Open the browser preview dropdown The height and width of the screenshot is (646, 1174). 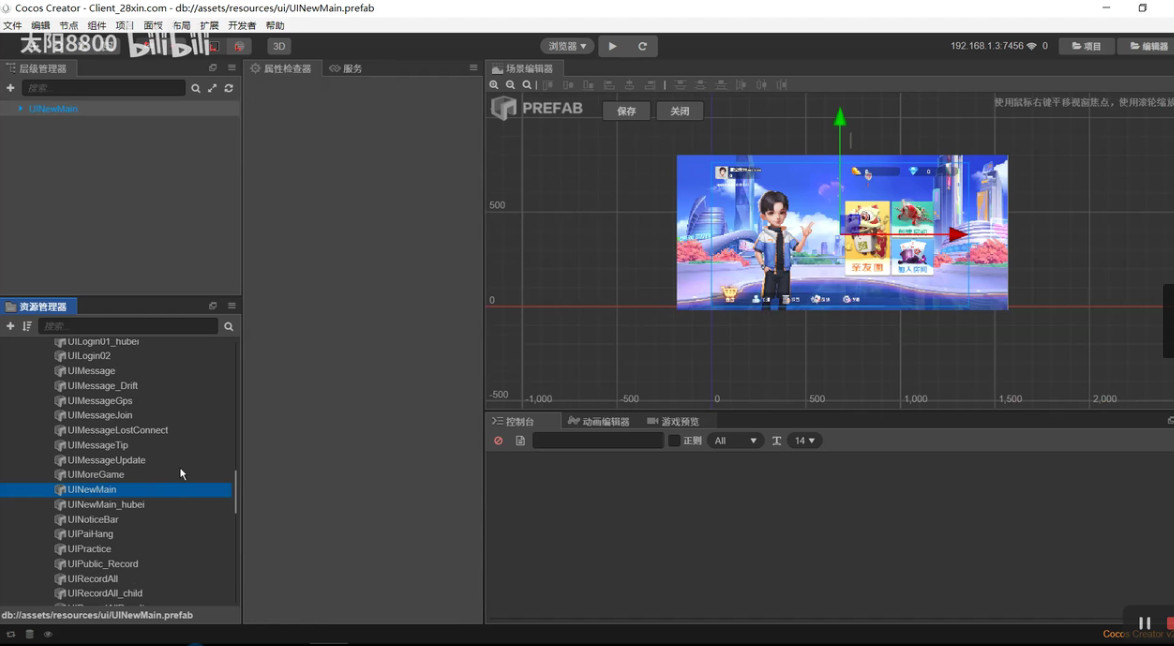(x=567, y=46)
